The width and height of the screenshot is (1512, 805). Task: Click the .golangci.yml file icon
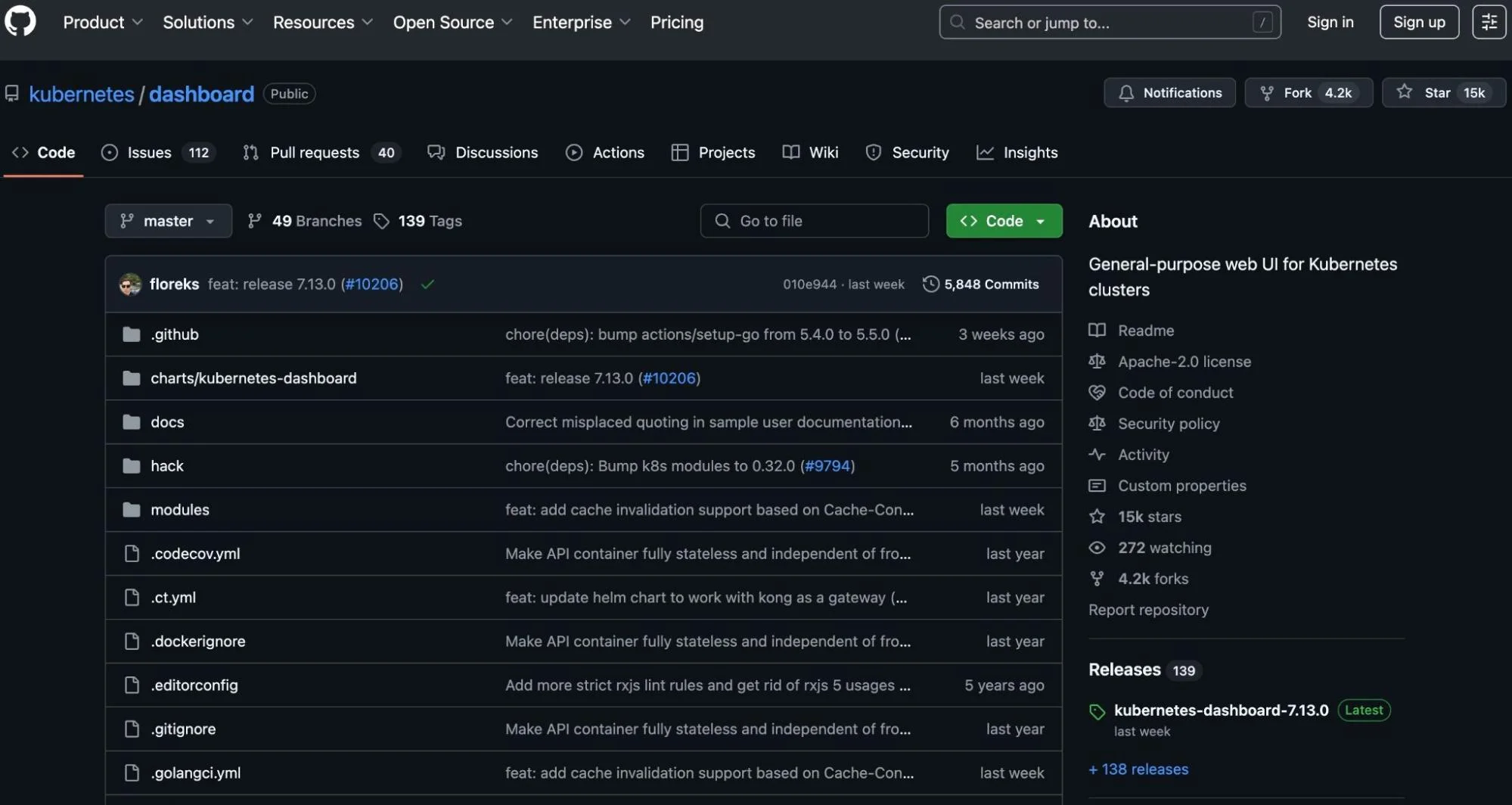click(x=132, y=773)
